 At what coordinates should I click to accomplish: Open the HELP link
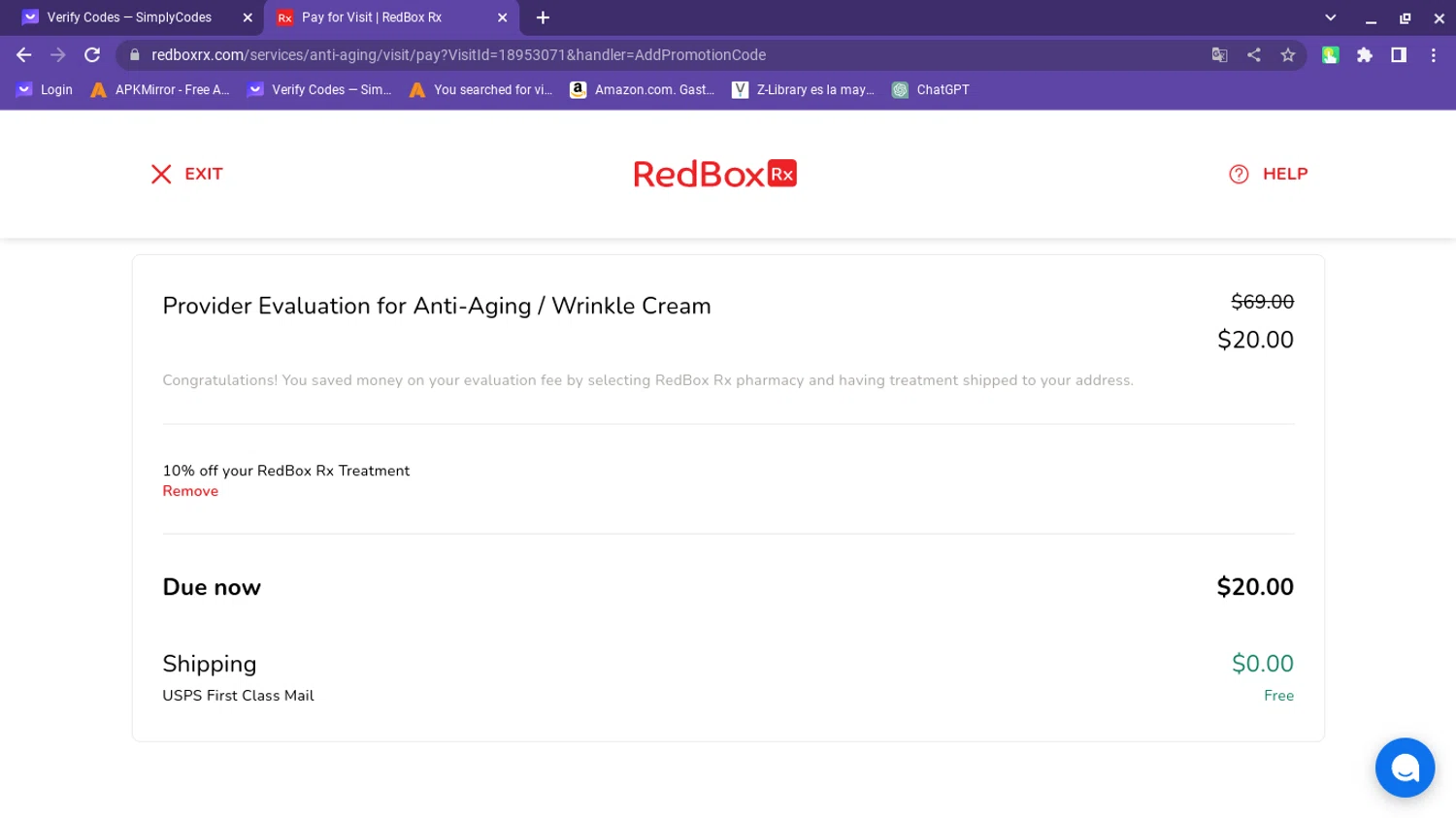pyautogui.click(x=1268, y=174)
